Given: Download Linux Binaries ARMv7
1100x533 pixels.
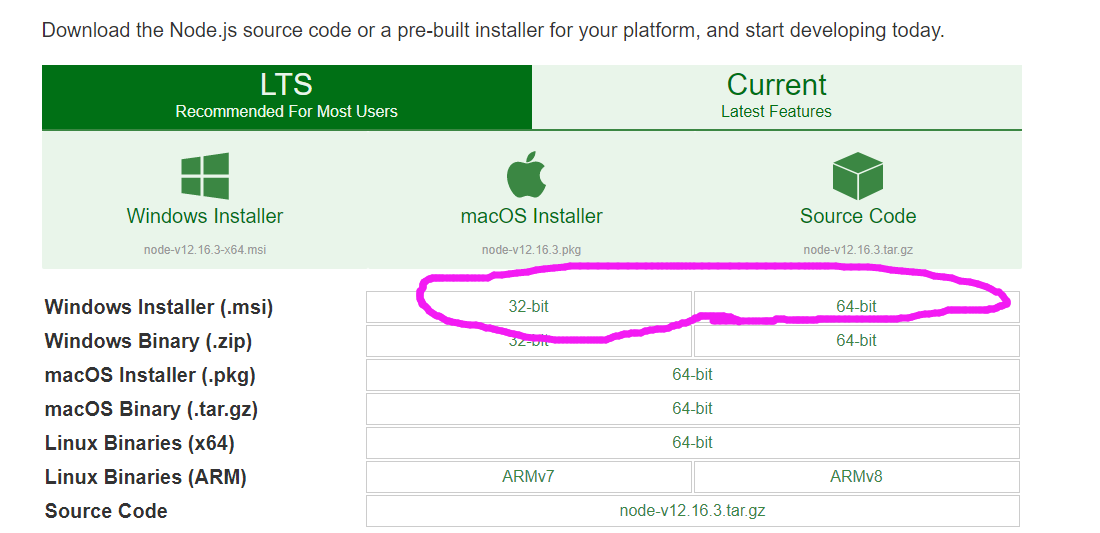Looking at the screenshot, I should [x=528, y=477].
